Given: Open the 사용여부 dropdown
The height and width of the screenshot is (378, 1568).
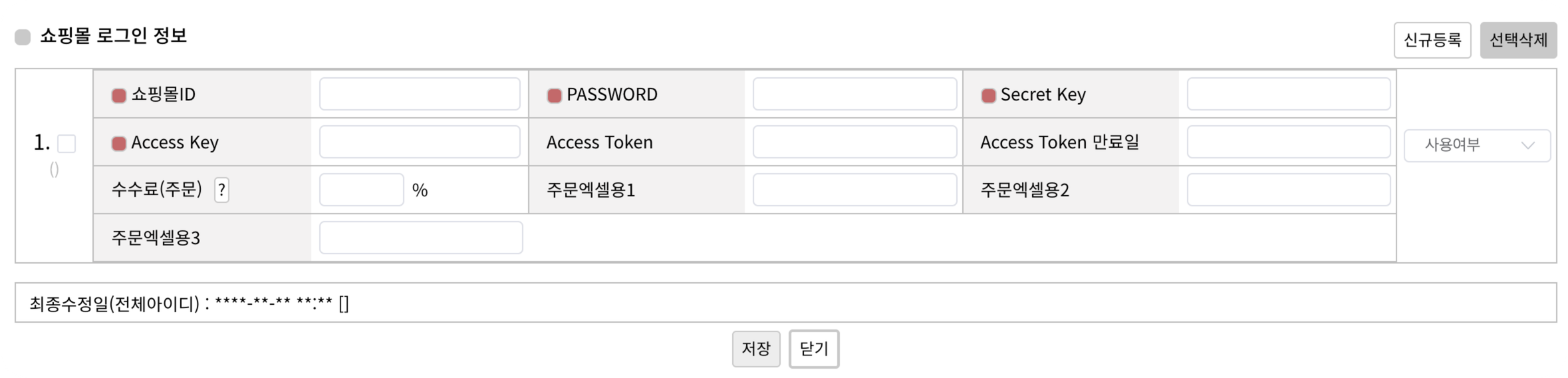Looking at the screenshot, I should [x=1477, y=145].
